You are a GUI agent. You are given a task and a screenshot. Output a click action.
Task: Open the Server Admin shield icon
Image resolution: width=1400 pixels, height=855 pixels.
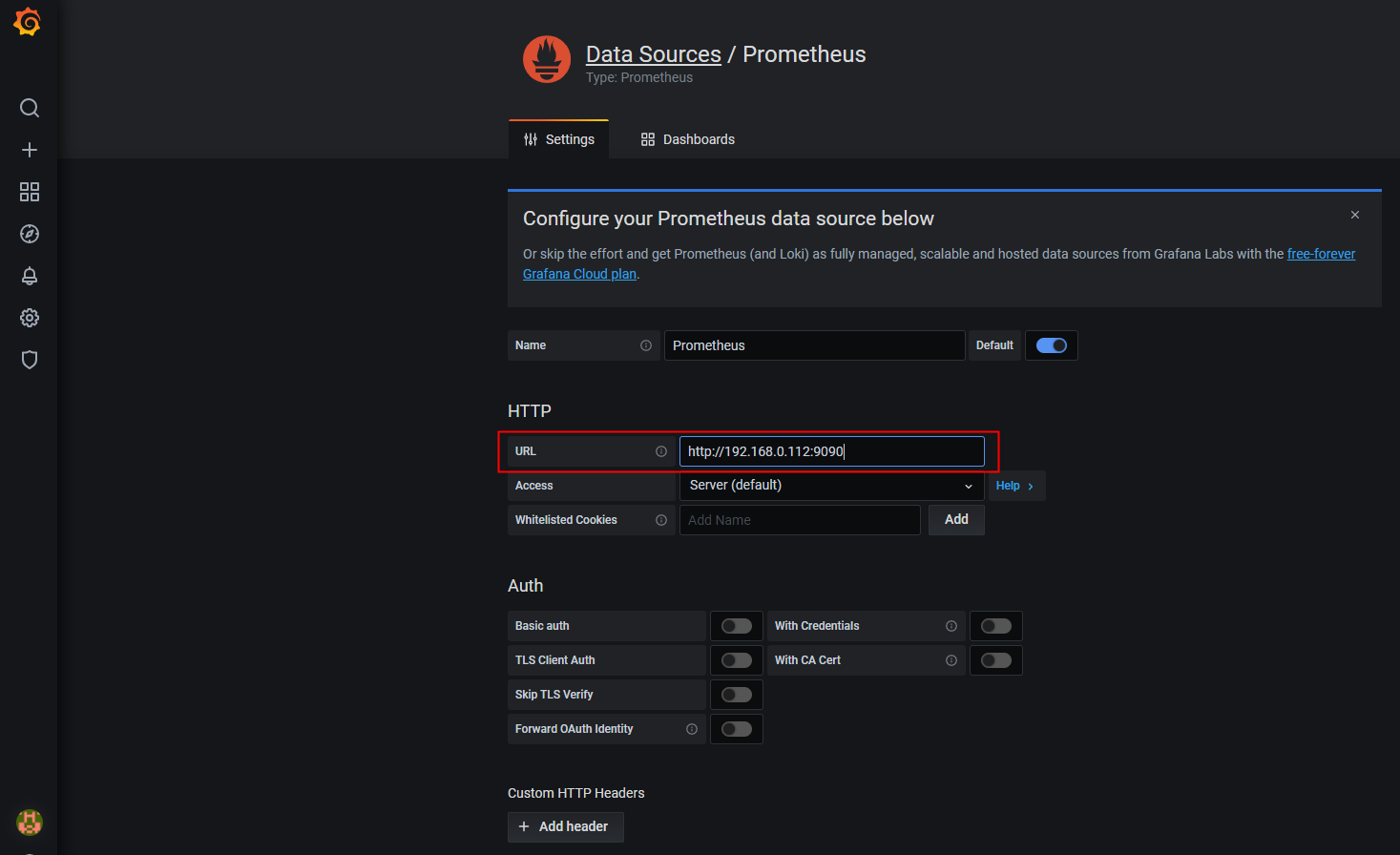click(30, 360)
